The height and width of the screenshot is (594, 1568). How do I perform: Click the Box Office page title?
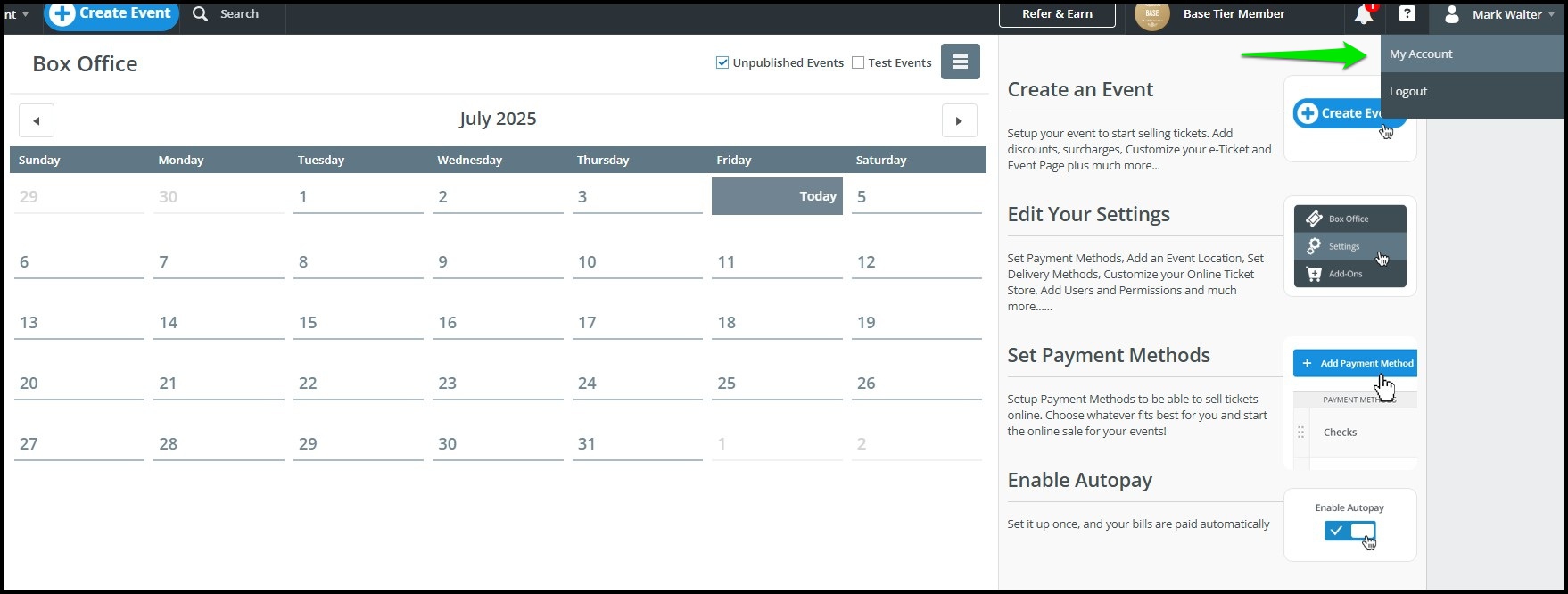(x=85, y=63)
